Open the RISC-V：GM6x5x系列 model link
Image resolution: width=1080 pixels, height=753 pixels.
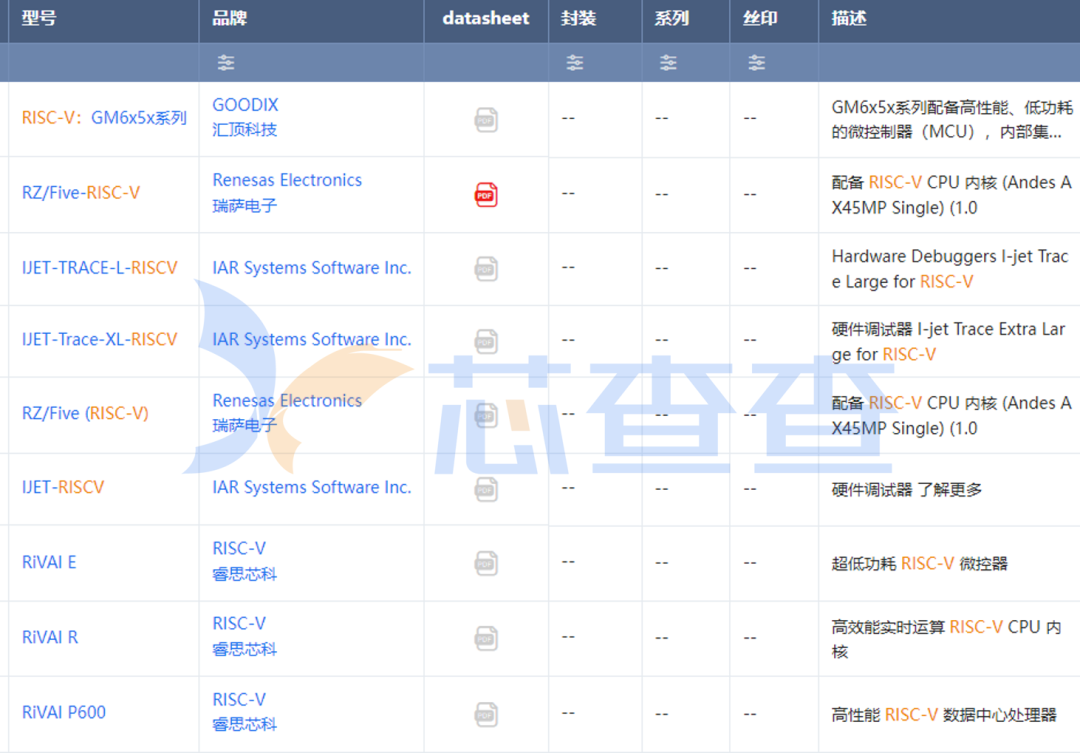coord(104,118)
